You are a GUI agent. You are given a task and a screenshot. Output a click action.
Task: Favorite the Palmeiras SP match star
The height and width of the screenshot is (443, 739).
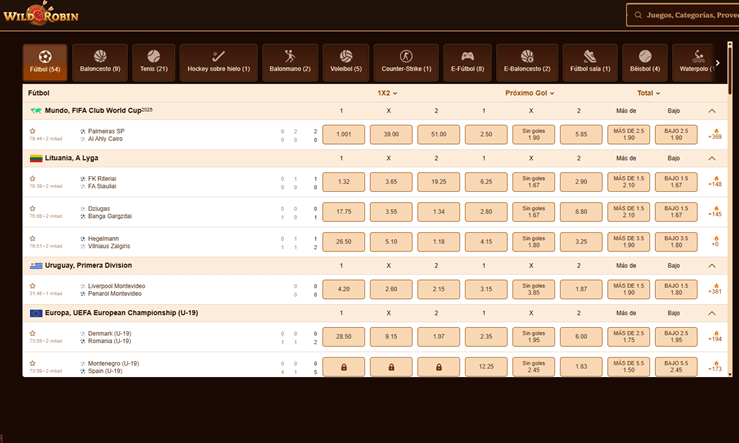coord(32,131)
